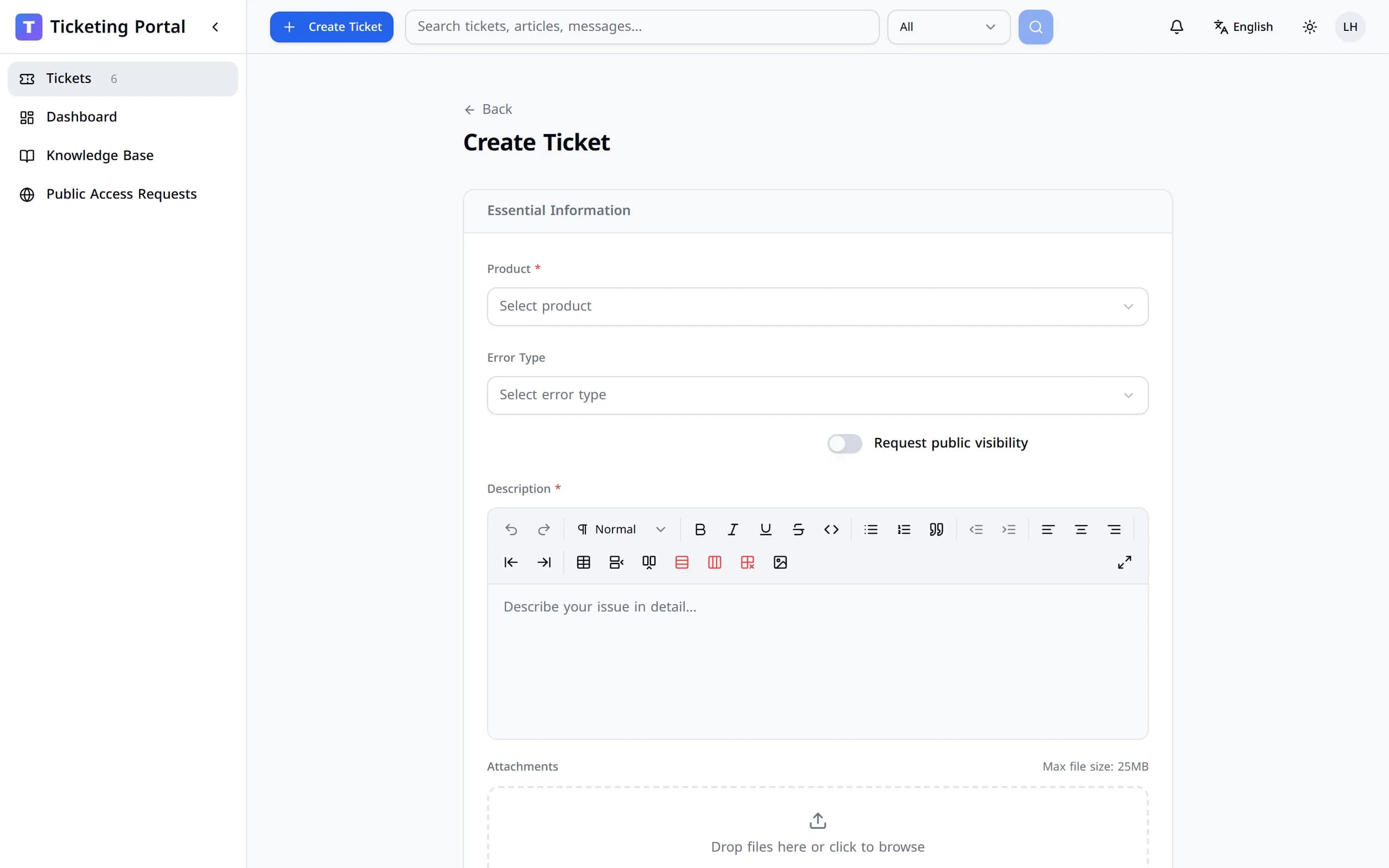Toggle the light/dark theme sun icon

point(1309,27)
